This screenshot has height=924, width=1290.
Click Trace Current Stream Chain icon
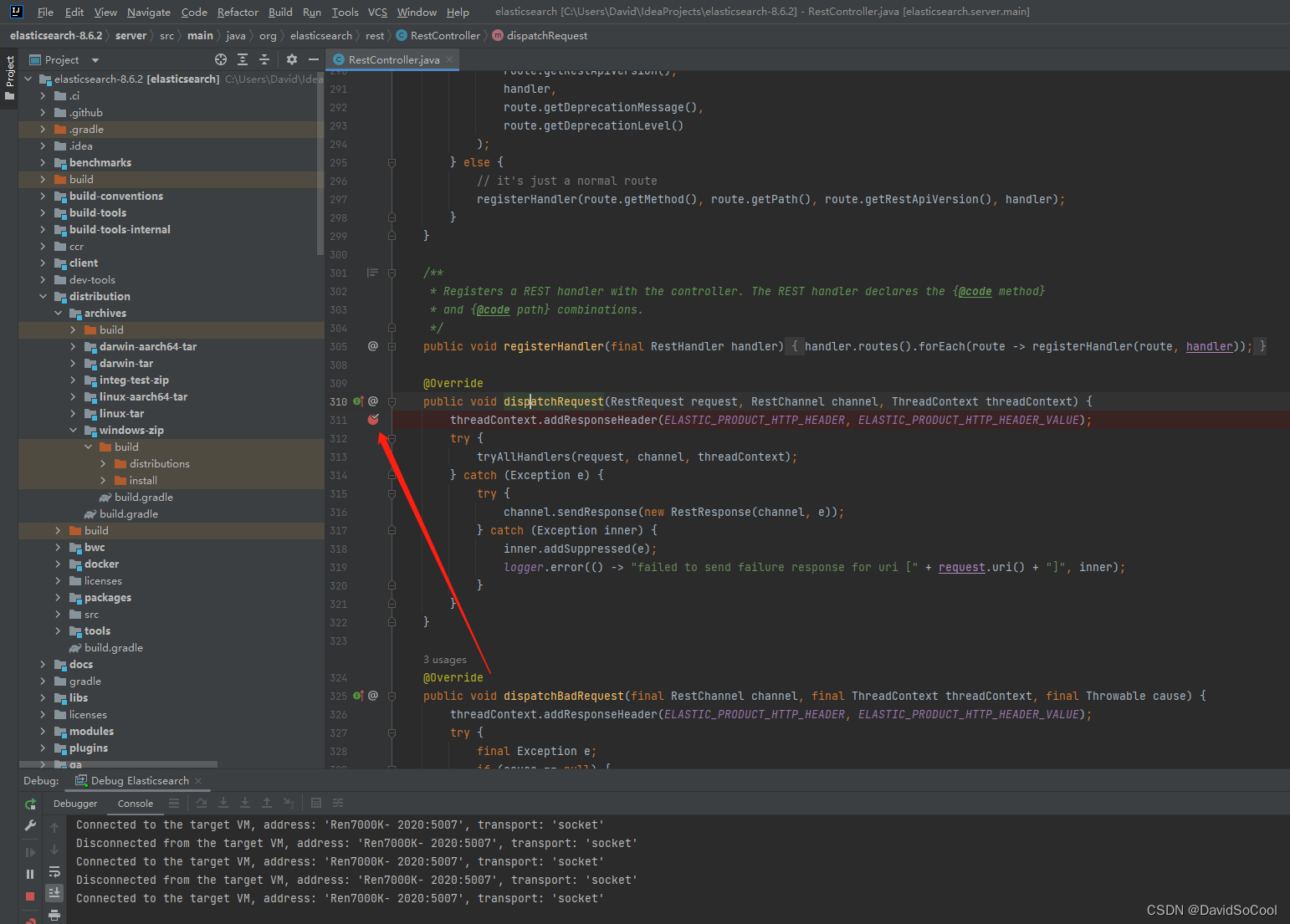pos(338,803)
